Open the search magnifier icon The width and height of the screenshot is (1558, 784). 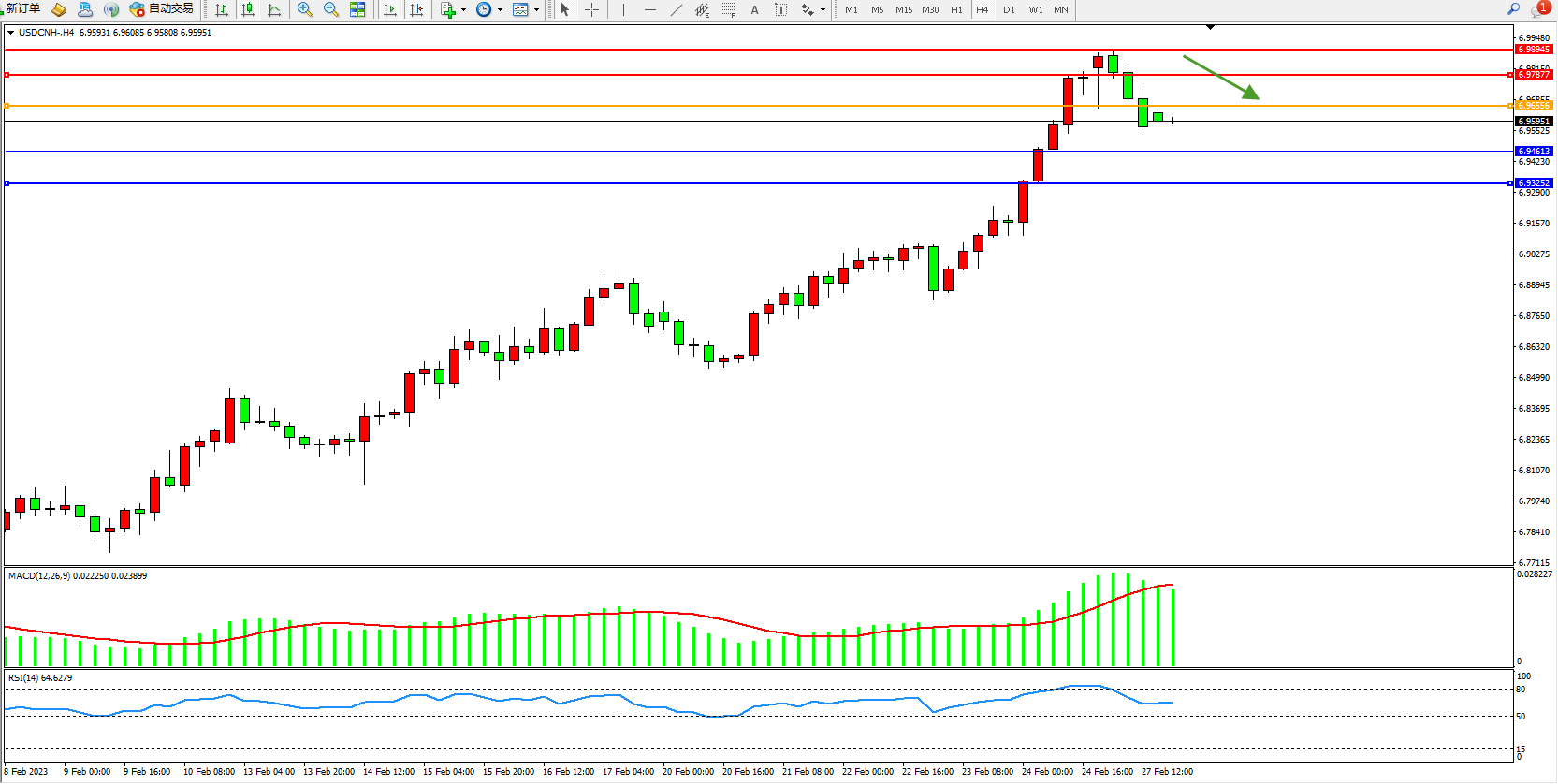coord(1513,8)
